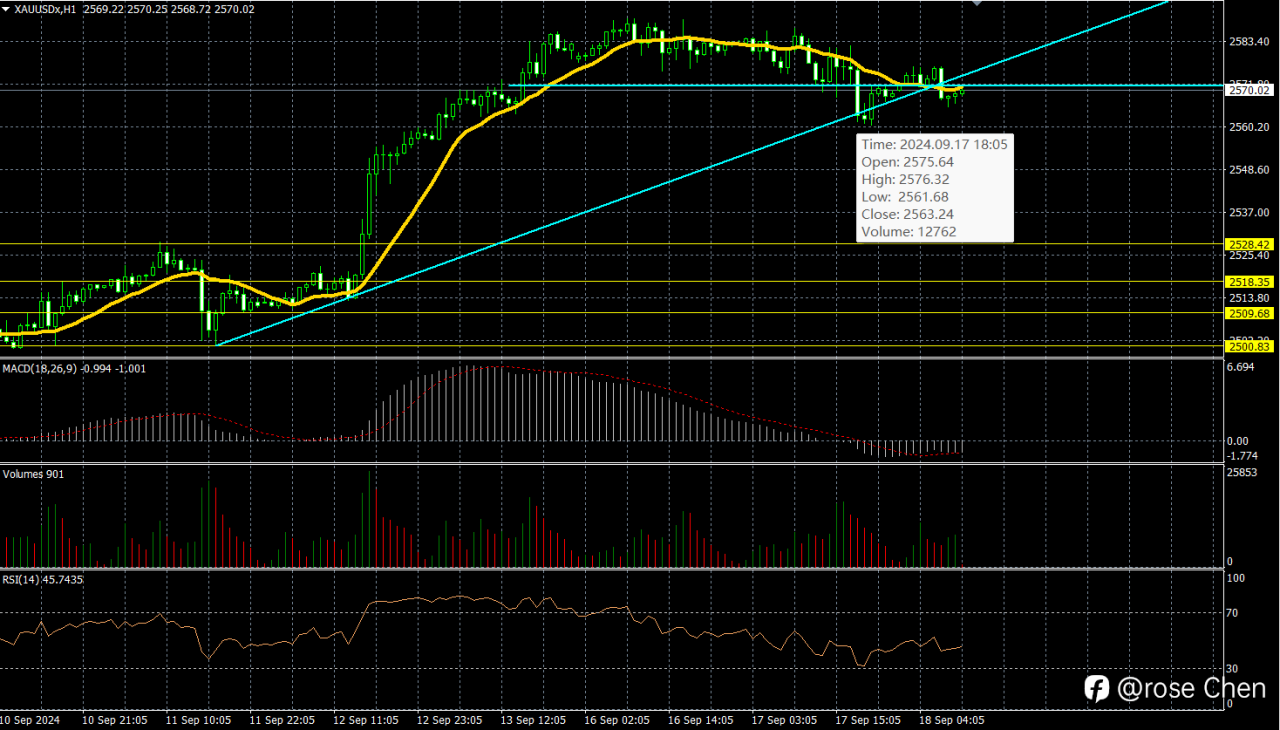Click the Volumes 901 indicator label
The height and width of the screenshot is (730, 1280).
click(x=33, y=474)
